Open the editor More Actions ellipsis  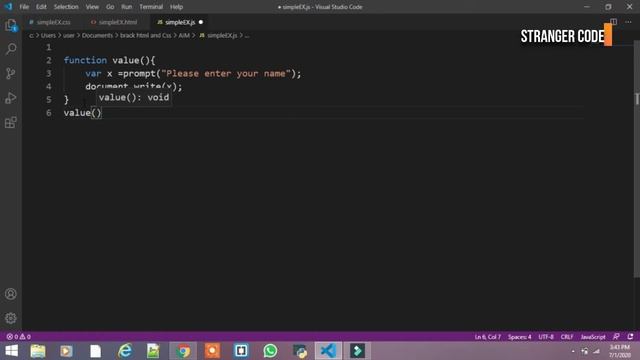pos(628,22)
